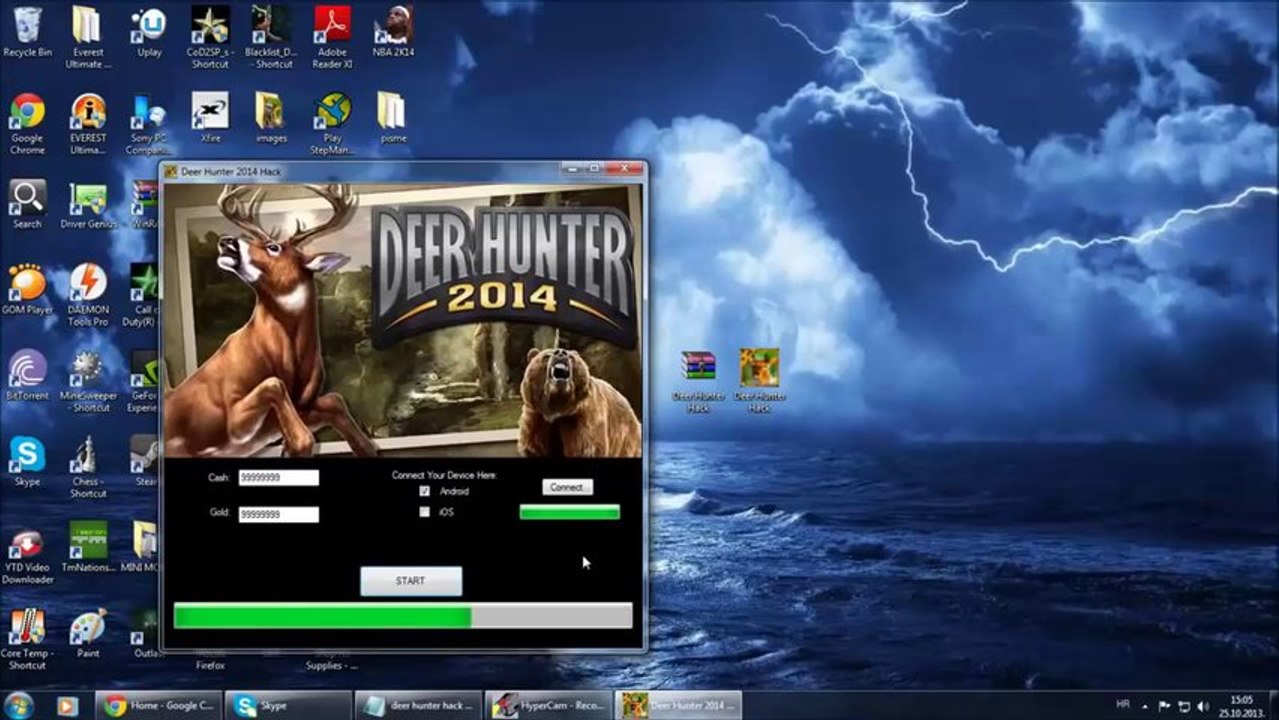
Task: Launch YTD Video Downloader shortcut
Action: click(27, 554)
